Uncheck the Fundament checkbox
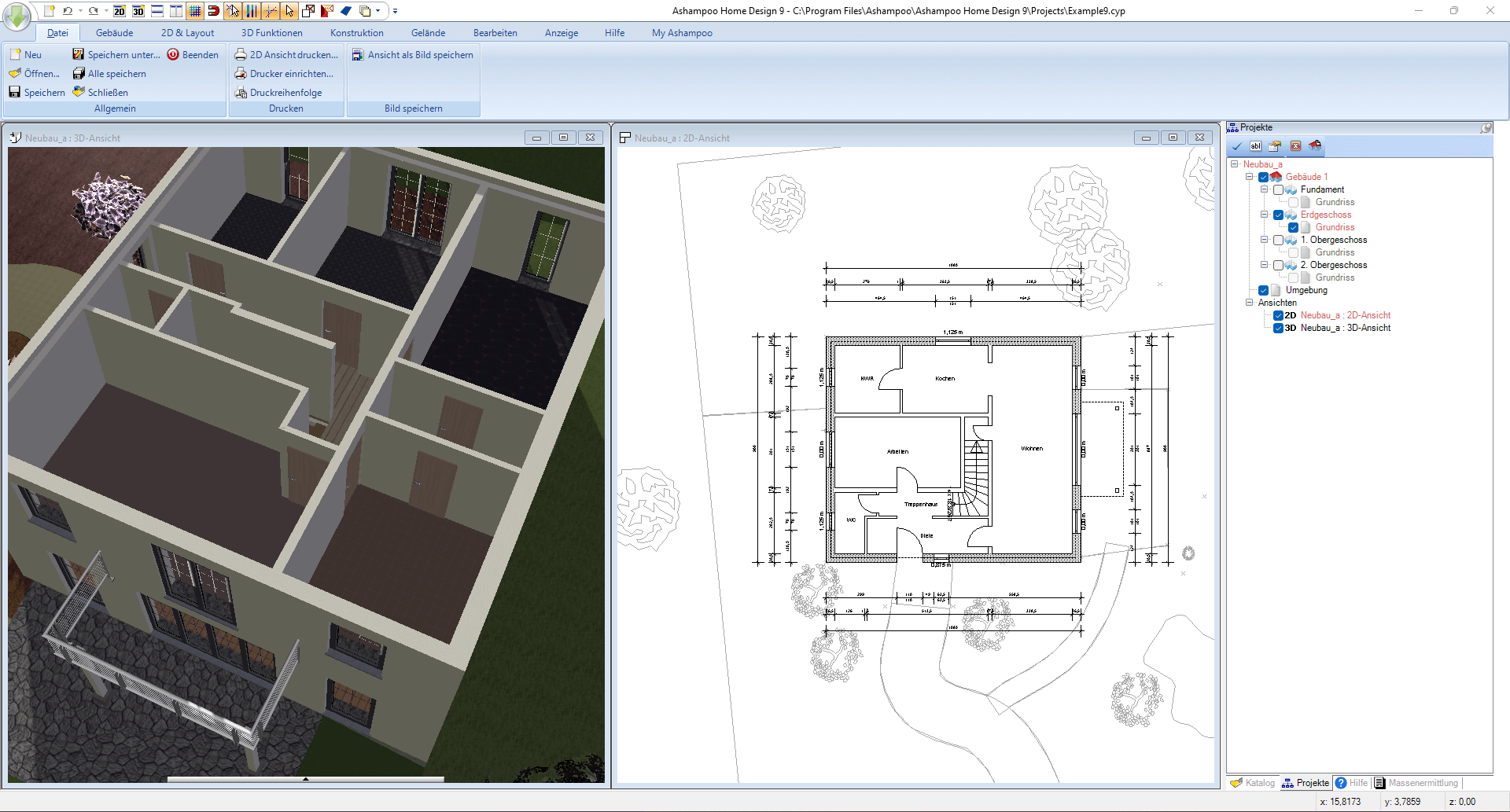Screen dimensions: 1510x812 1279,190
